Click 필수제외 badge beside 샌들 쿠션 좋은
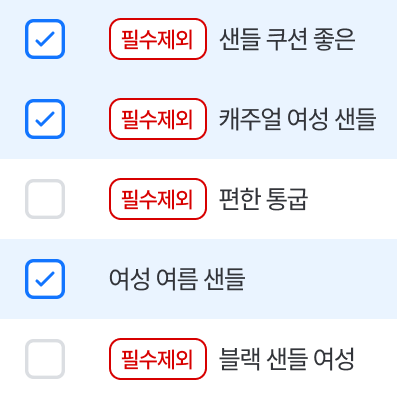Viewport: 397px width, 397px height. click(x=158, y=39)
